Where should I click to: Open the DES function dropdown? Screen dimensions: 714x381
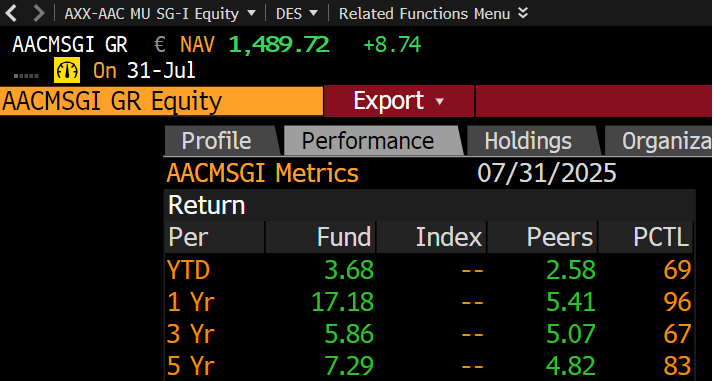click(297, 14)
